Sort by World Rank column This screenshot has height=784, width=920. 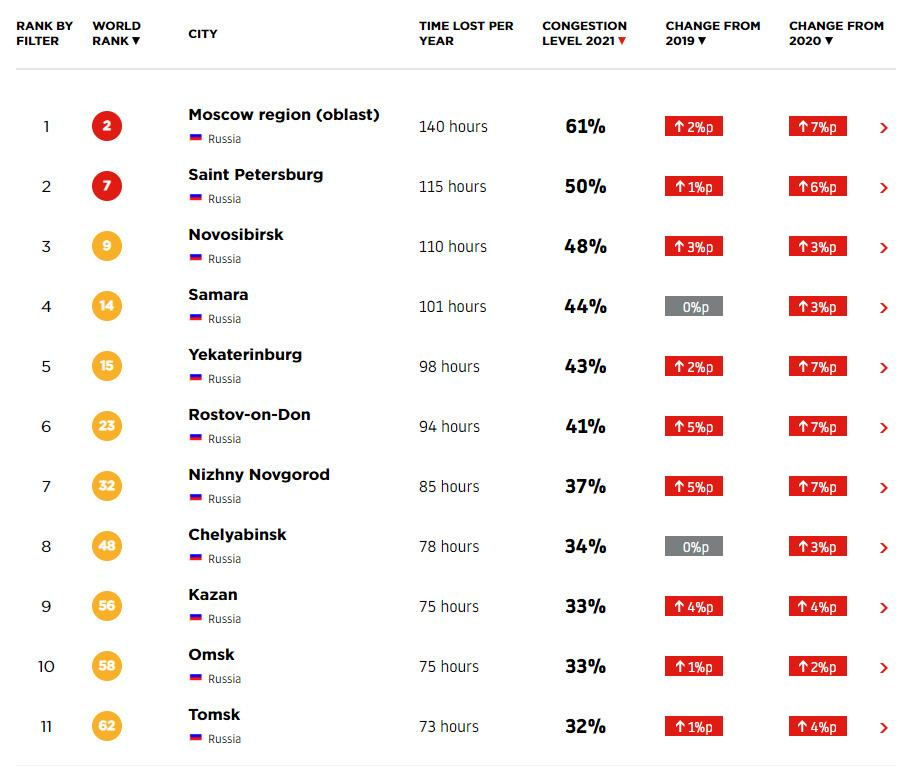[116, 33]
